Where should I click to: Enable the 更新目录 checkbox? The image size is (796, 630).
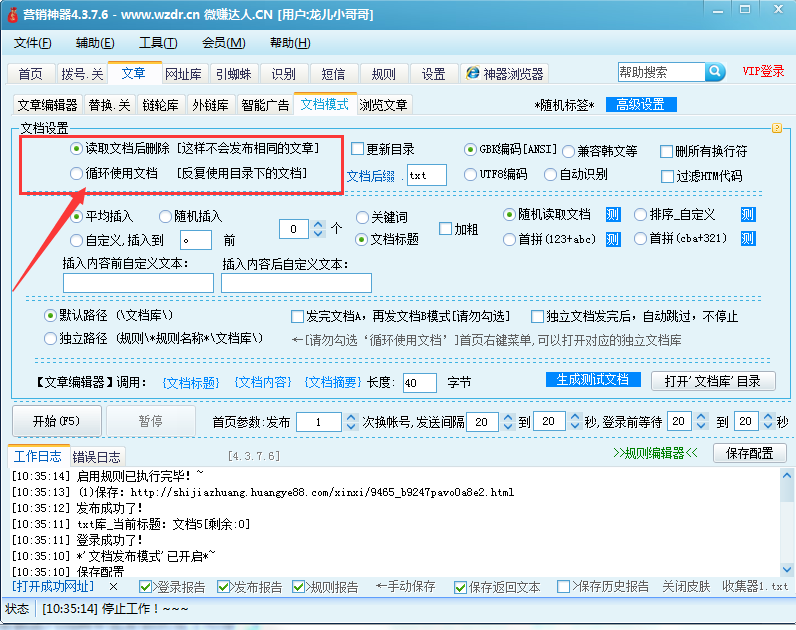click(357, 149)
